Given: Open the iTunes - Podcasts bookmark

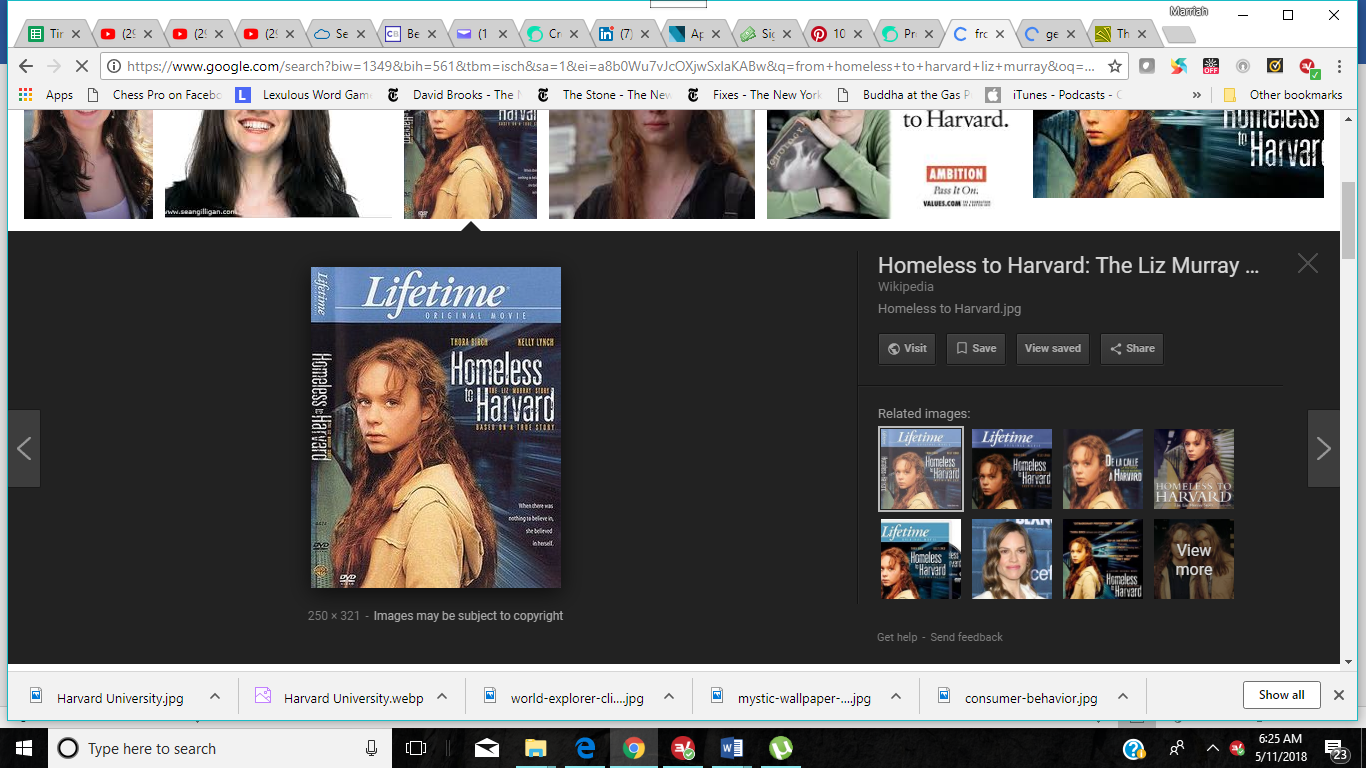Looking at the screenshot, I should 1054,95.
